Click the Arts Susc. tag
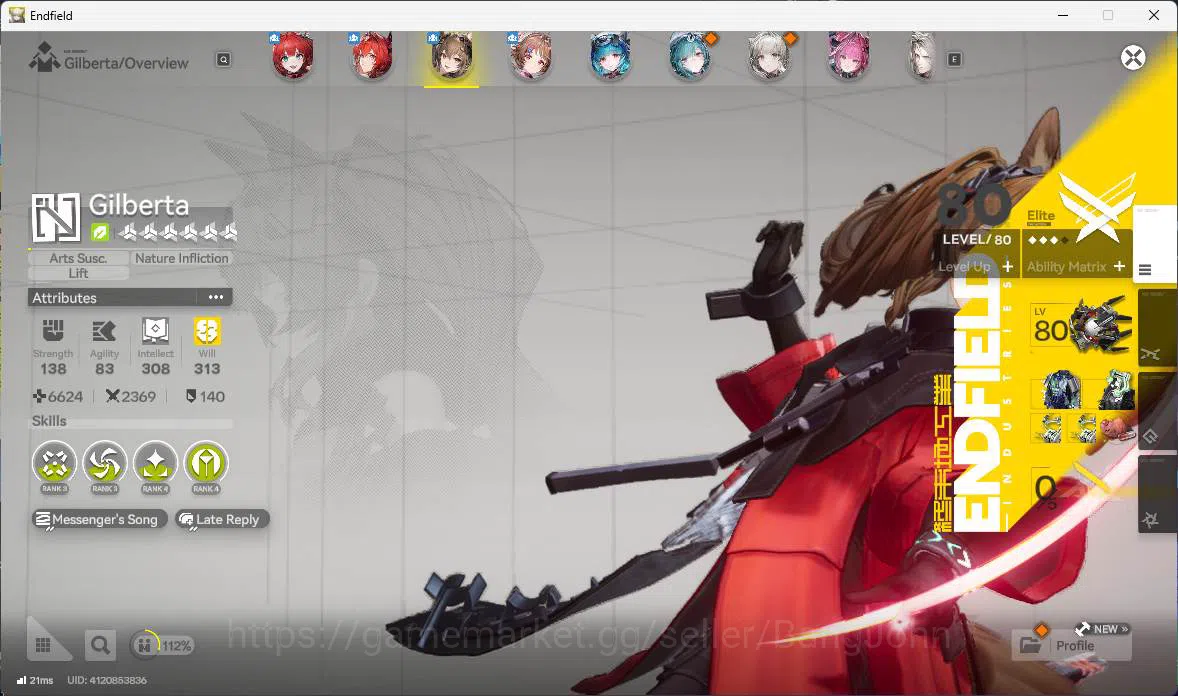The width and height of the screenshot is (1178, 696). 78,258
